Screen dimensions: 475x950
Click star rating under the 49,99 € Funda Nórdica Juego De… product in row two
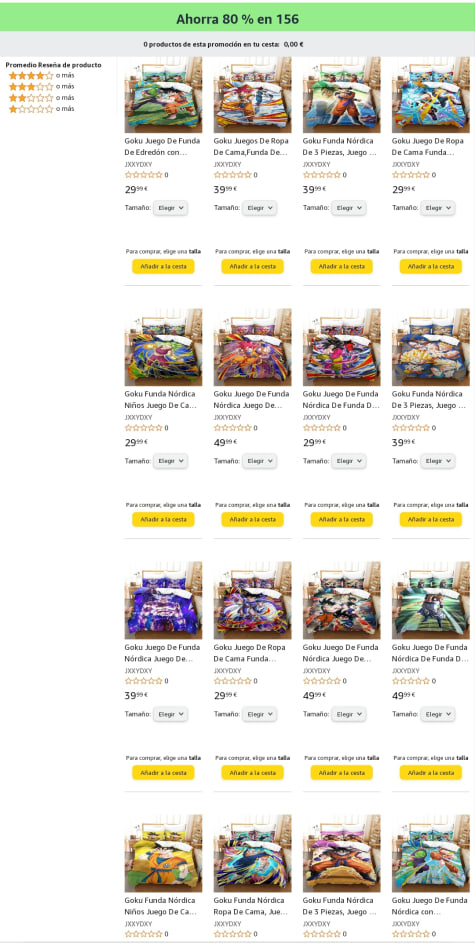click(233, 428)
